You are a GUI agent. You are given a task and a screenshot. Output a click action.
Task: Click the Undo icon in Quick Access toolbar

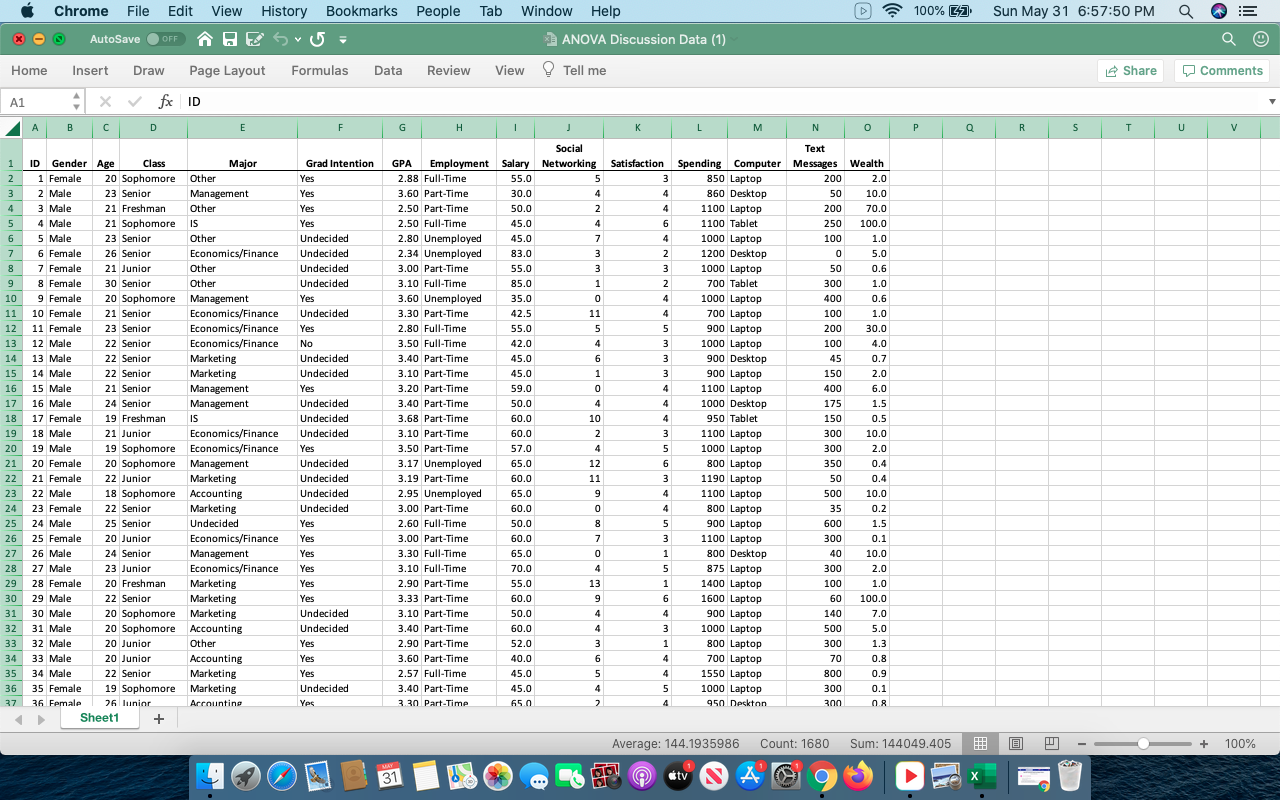tap(281, 39)
